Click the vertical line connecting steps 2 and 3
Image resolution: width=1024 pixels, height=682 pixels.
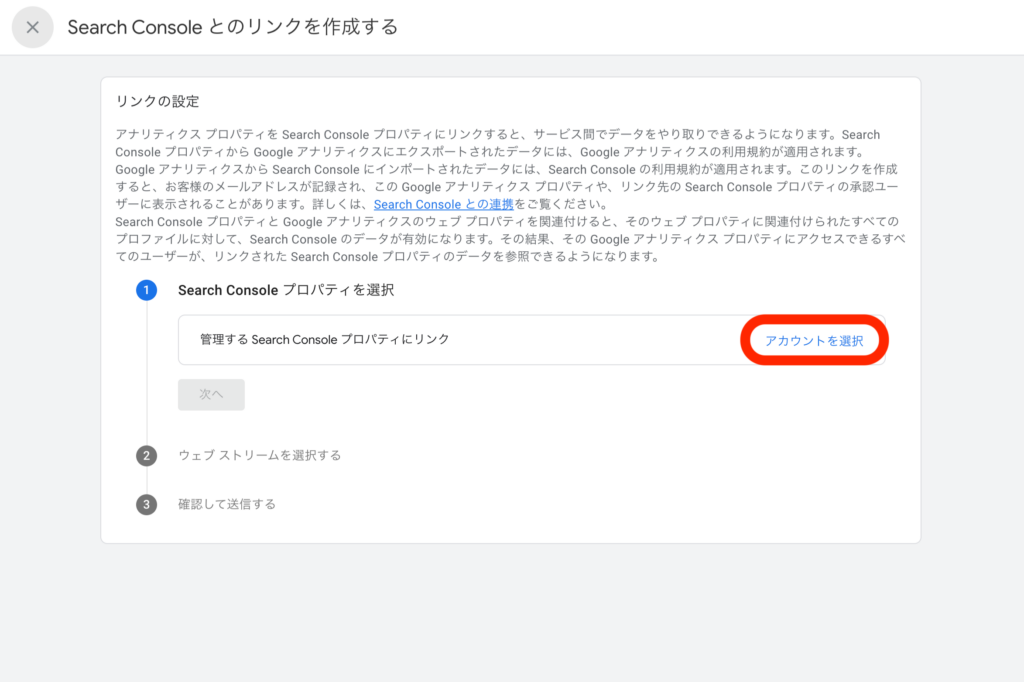pyautogui.click(x=147, y=480)
